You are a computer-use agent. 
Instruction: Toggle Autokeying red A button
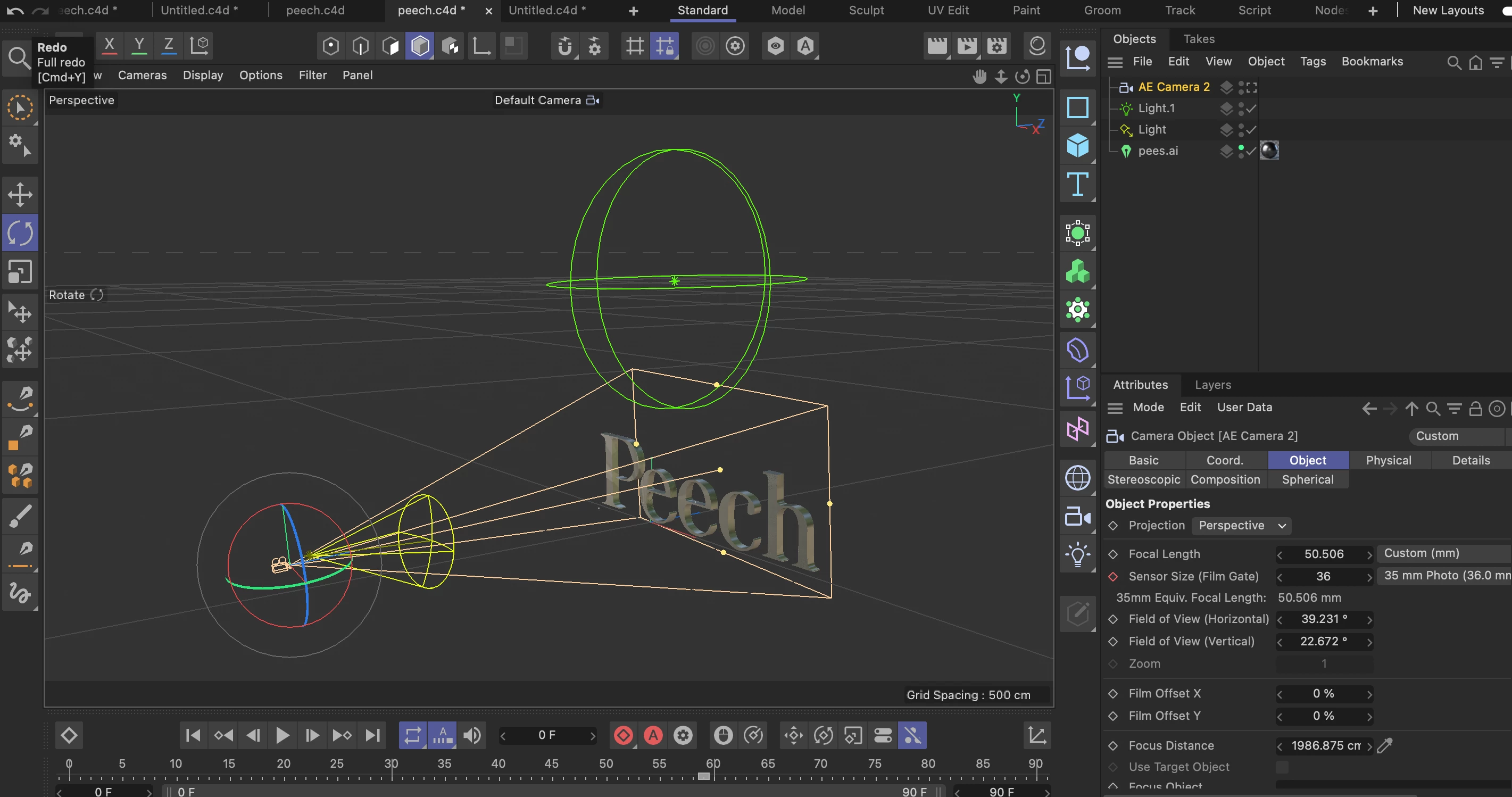click(x=653, y=735)
